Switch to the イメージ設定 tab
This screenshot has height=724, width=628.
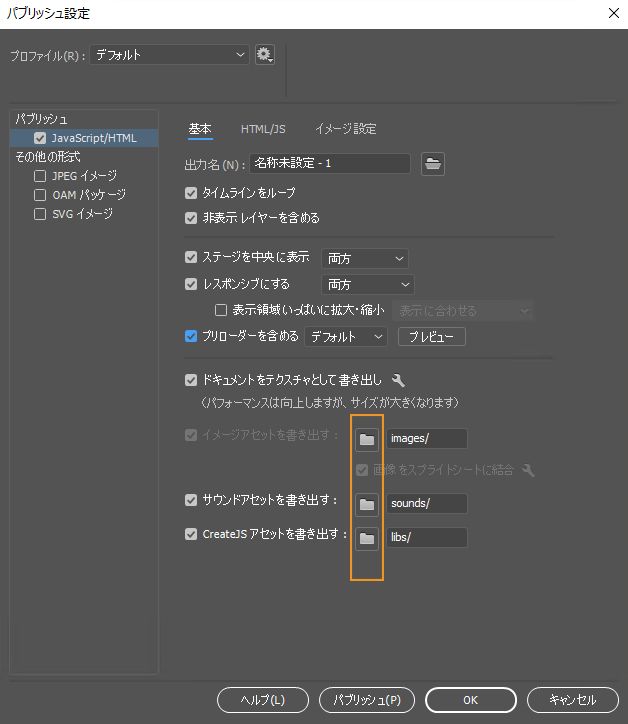345,129
